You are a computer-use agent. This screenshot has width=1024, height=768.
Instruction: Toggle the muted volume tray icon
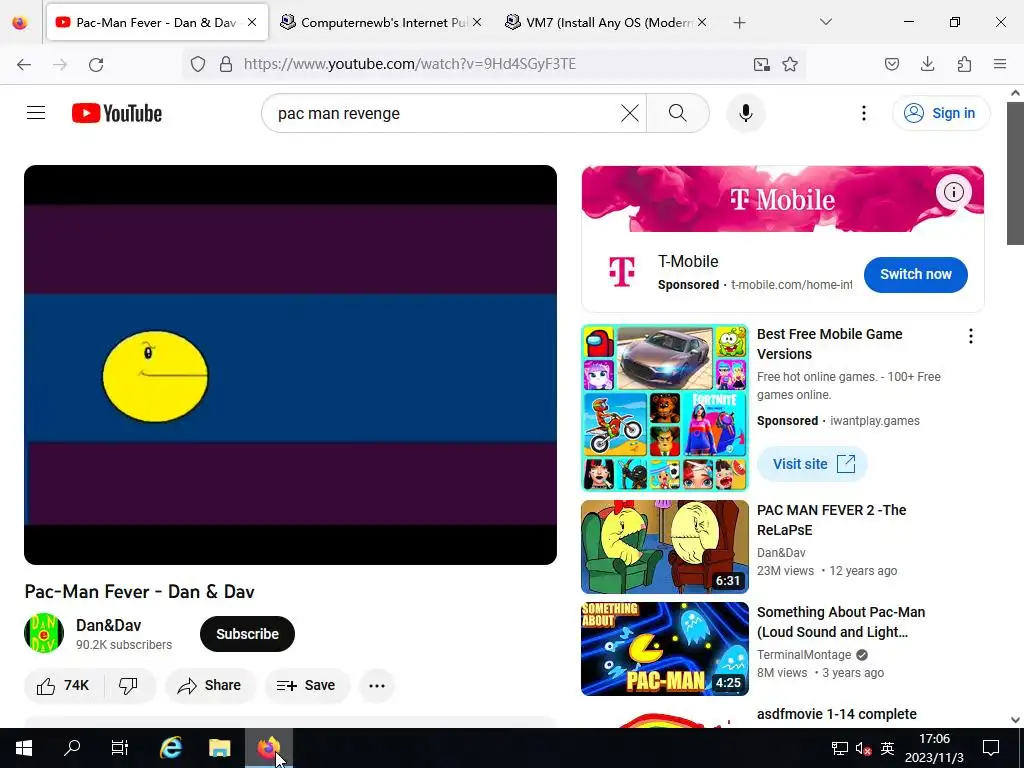[x=863, y=748]
